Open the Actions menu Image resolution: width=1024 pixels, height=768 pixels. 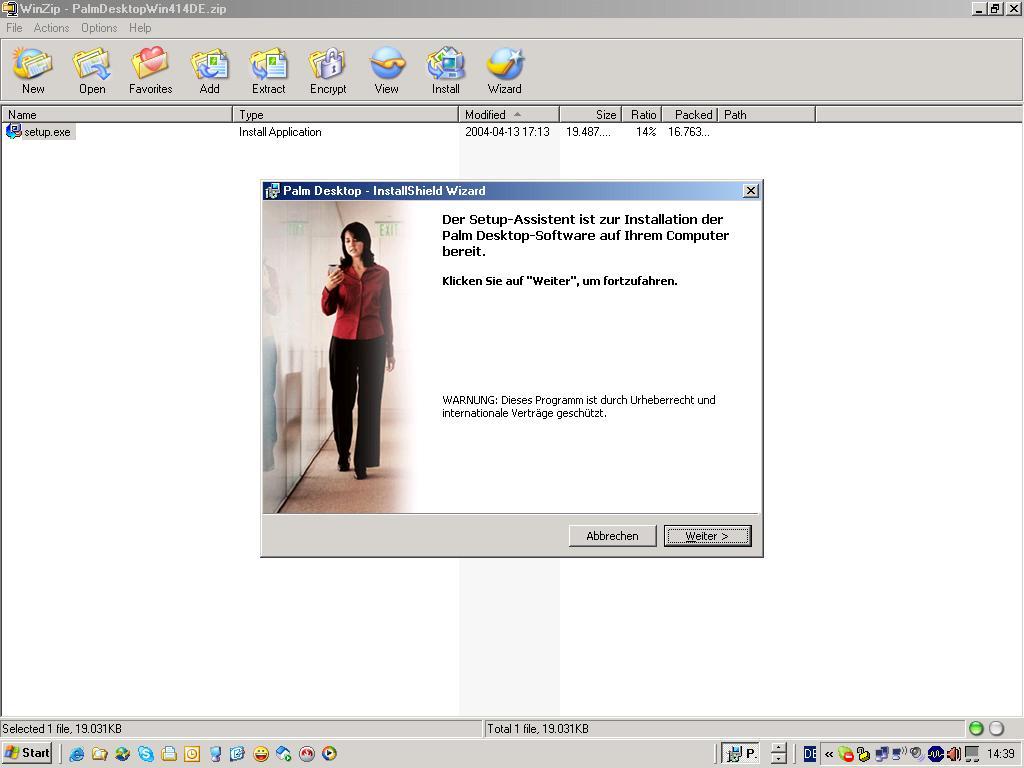(51, 27)
